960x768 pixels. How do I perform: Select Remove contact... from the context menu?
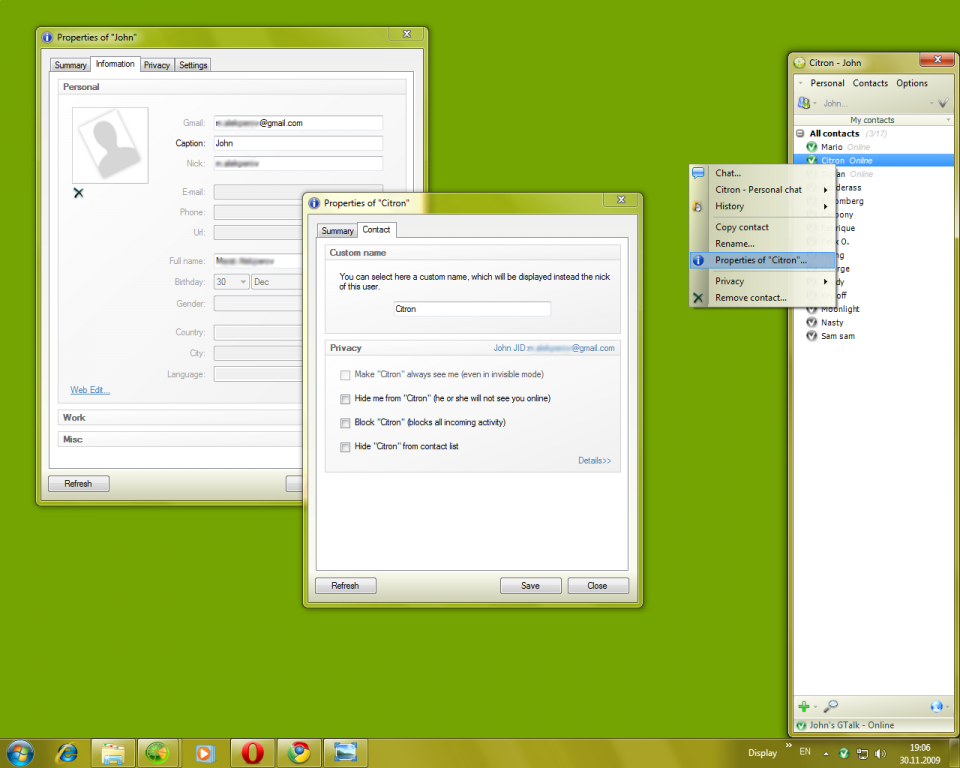tap(750, 298)
